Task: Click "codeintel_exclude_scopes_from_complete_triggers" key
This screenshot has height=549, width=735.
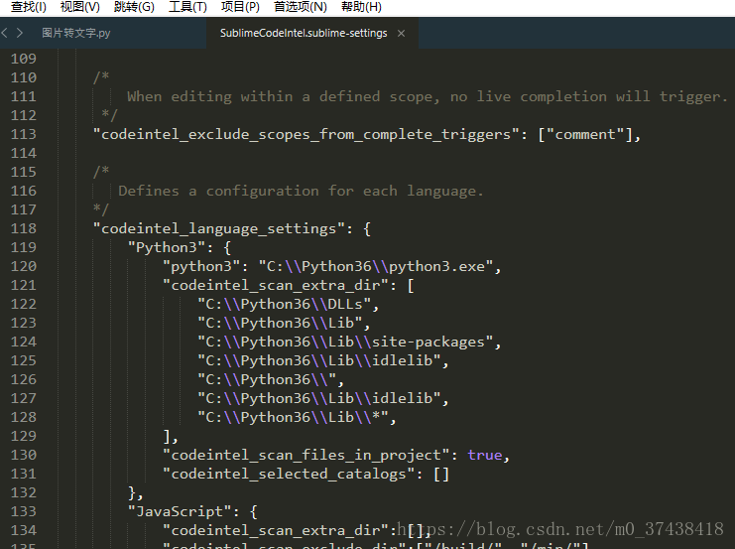Action: tap(307, 135)
